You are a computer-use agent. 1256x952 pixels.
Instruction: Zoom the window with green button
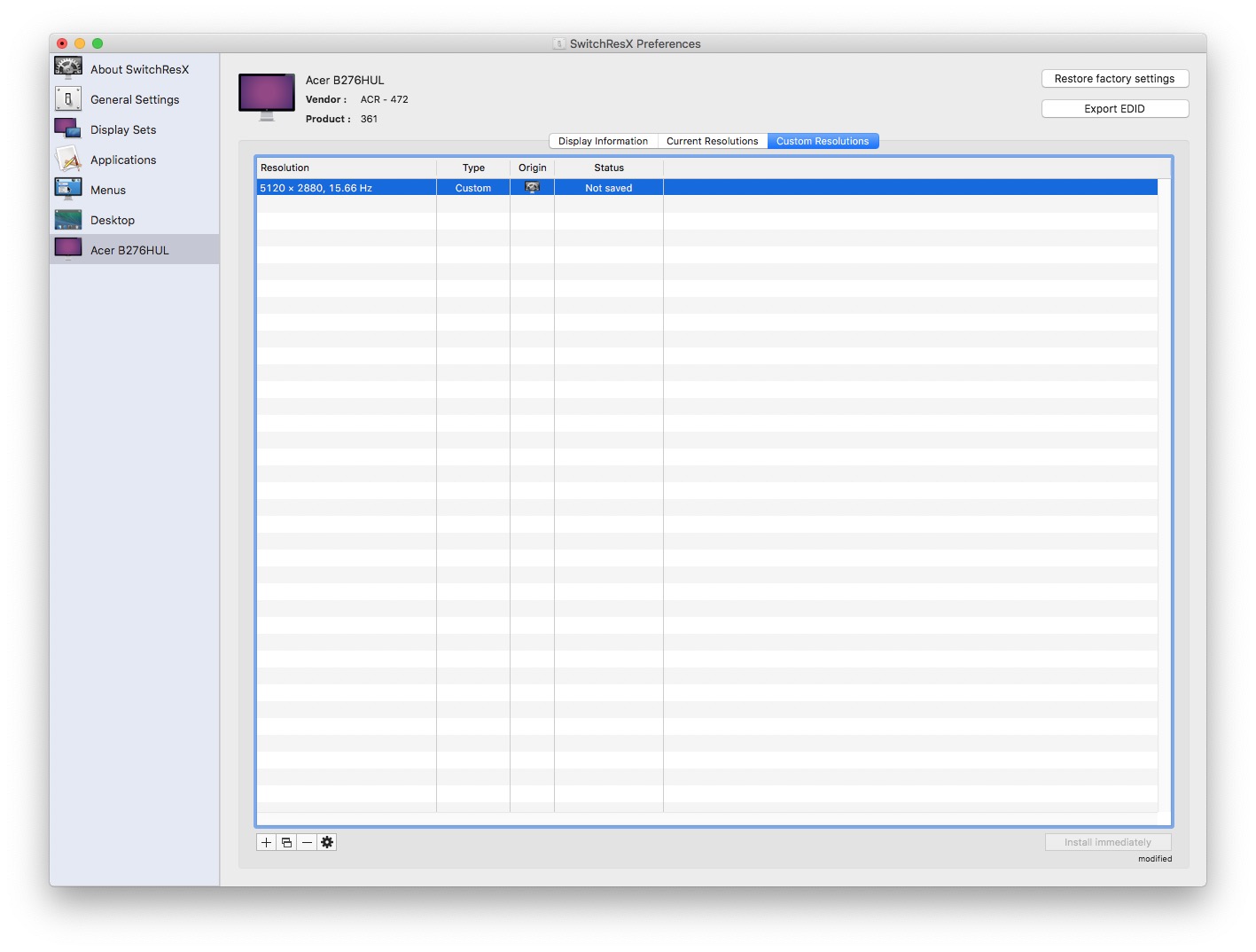[x=98, y=43]
